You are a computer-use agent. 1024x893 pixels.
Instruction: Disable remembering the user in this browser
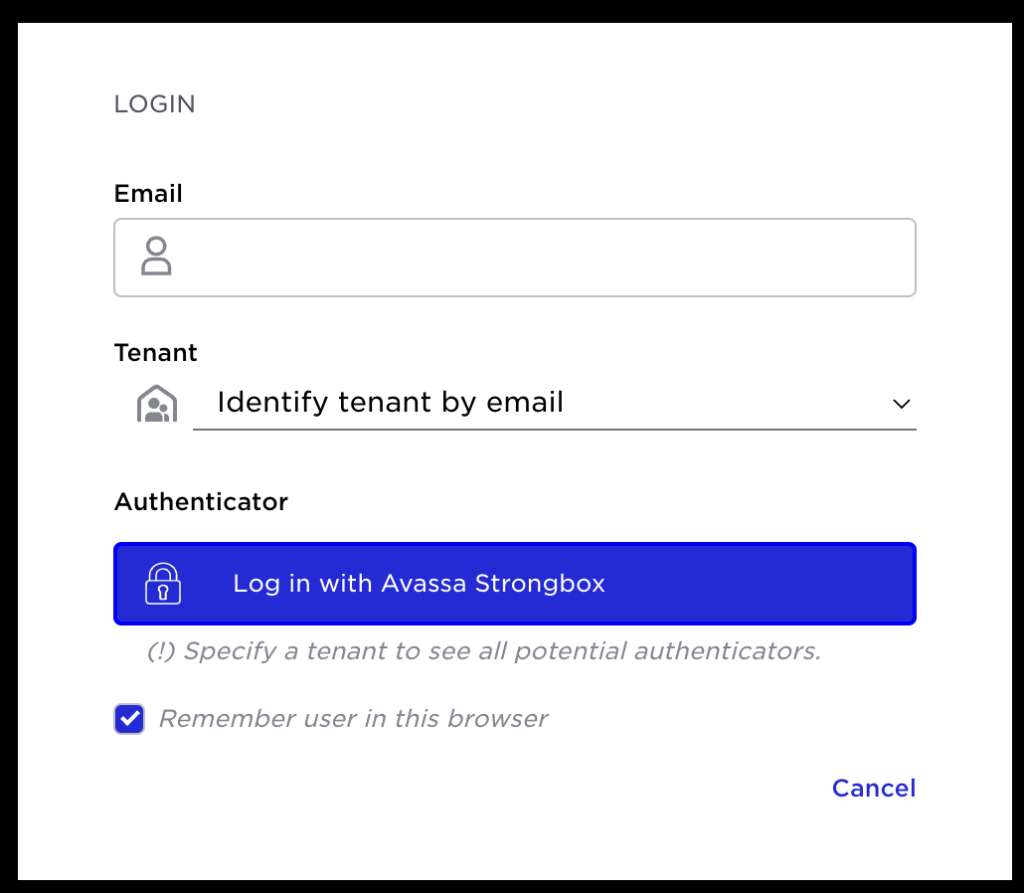click(x=129, y=718)
